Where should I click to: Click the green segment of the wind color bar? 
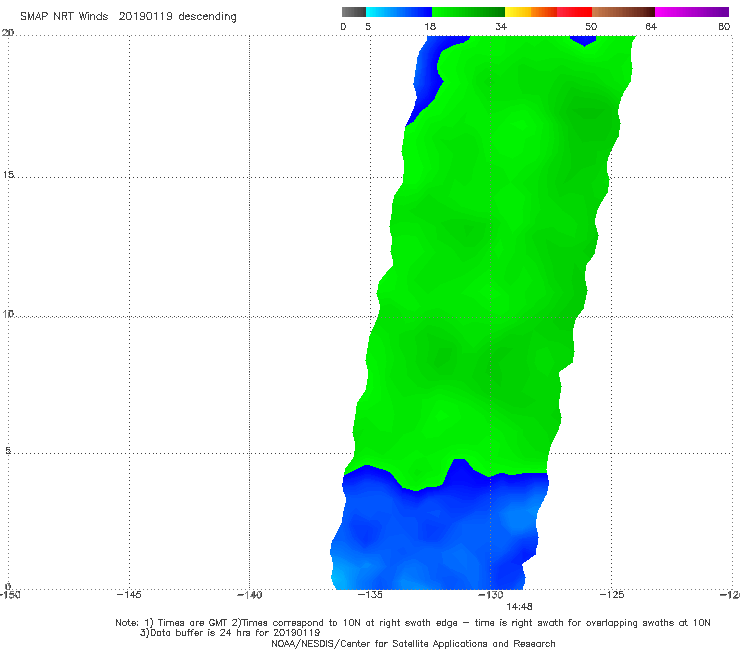(x=468, y=12)
